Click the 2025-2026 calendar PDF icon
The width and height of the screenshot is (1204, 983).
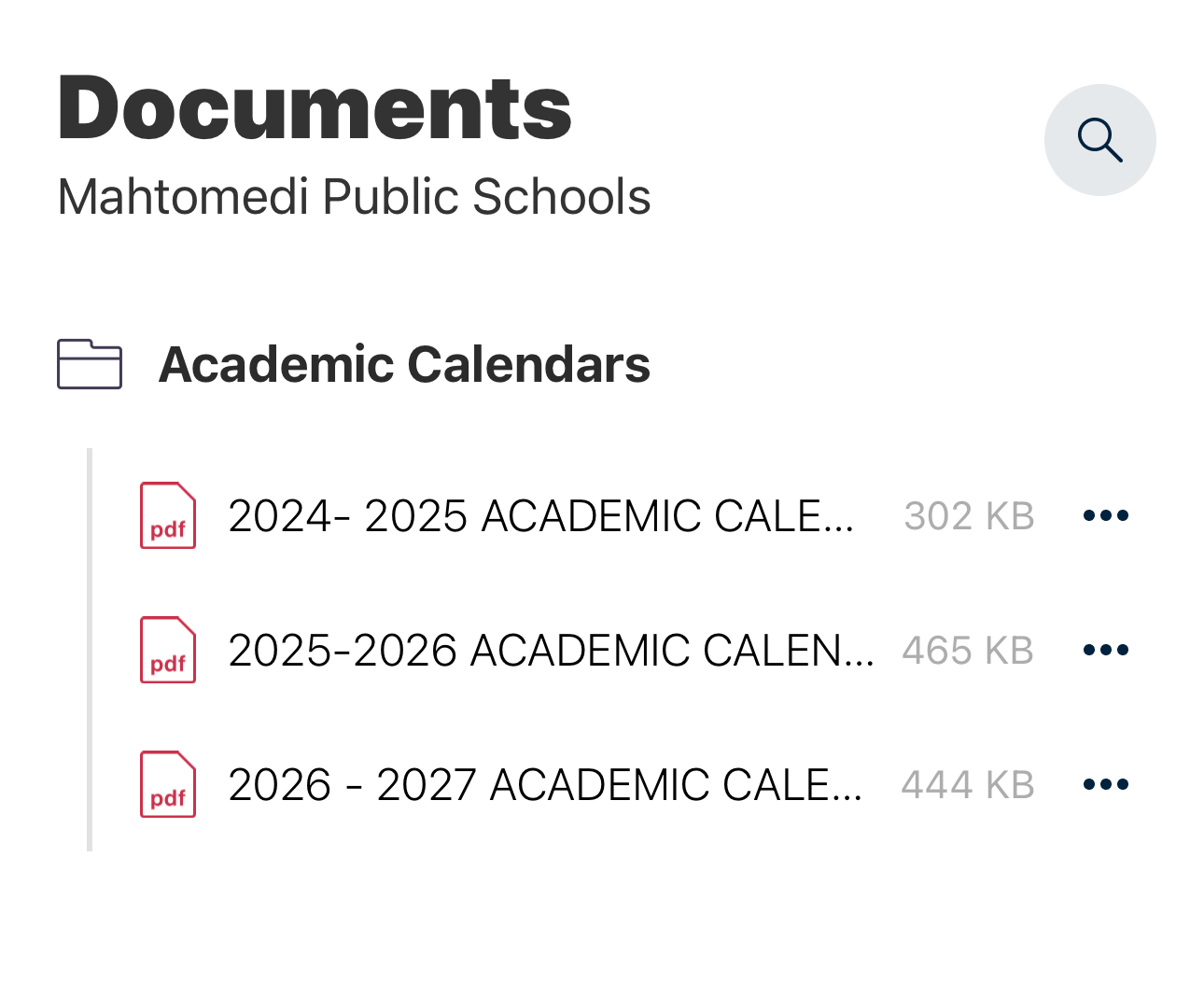tap(167, 650)
